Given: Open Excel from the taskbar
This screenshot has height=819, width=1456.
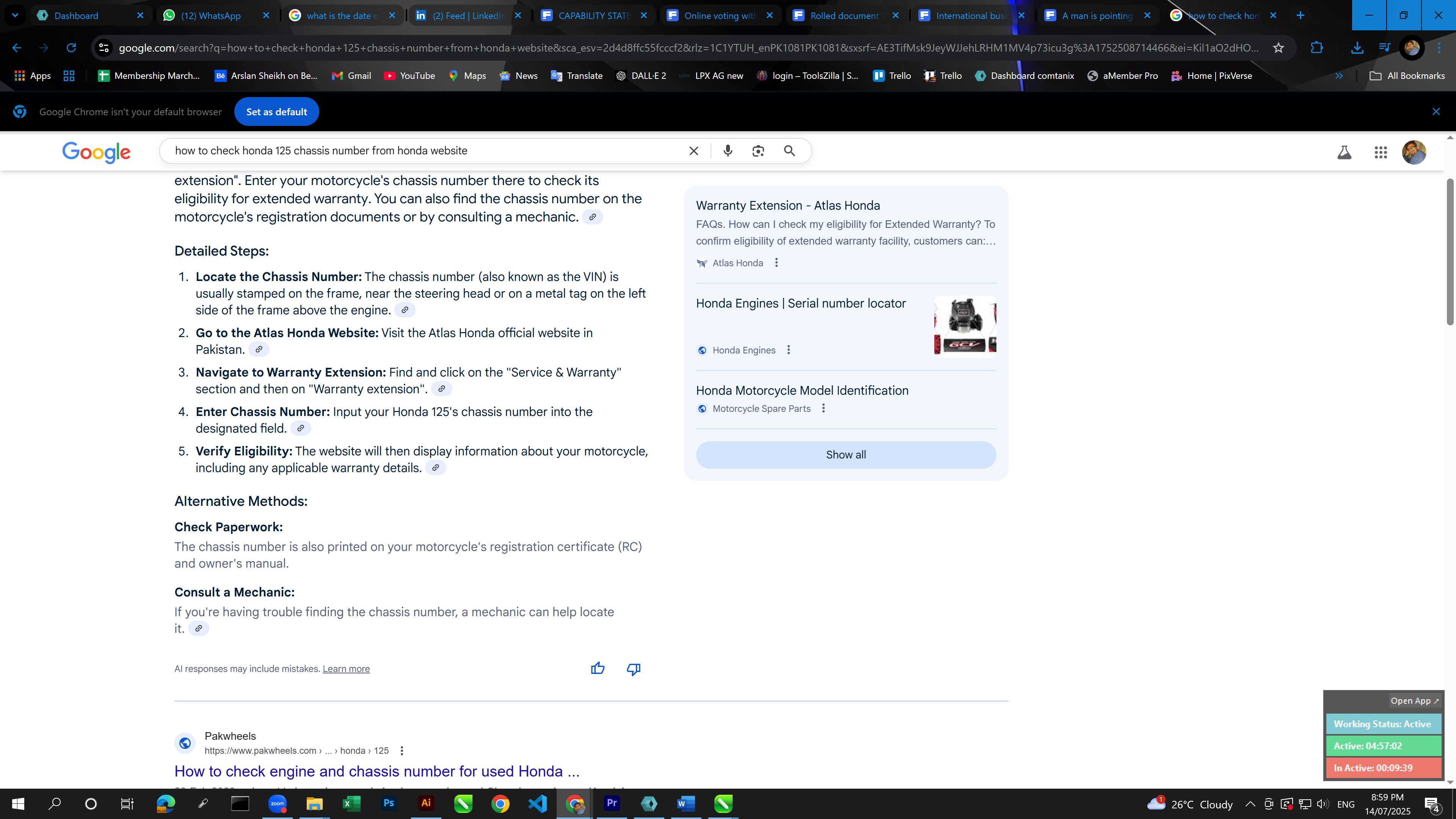Looking at the screenshot, I should point(351,804).
